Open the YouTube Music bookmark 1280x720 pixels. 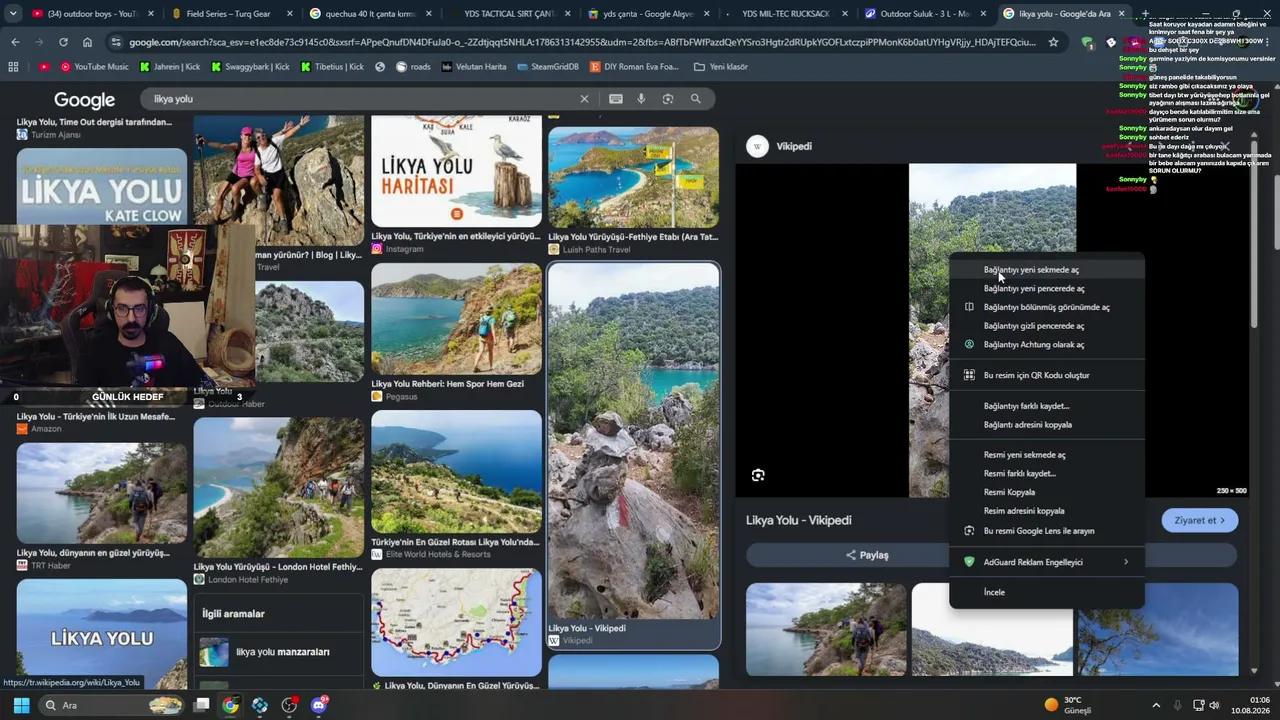click(x=95, y=67)
